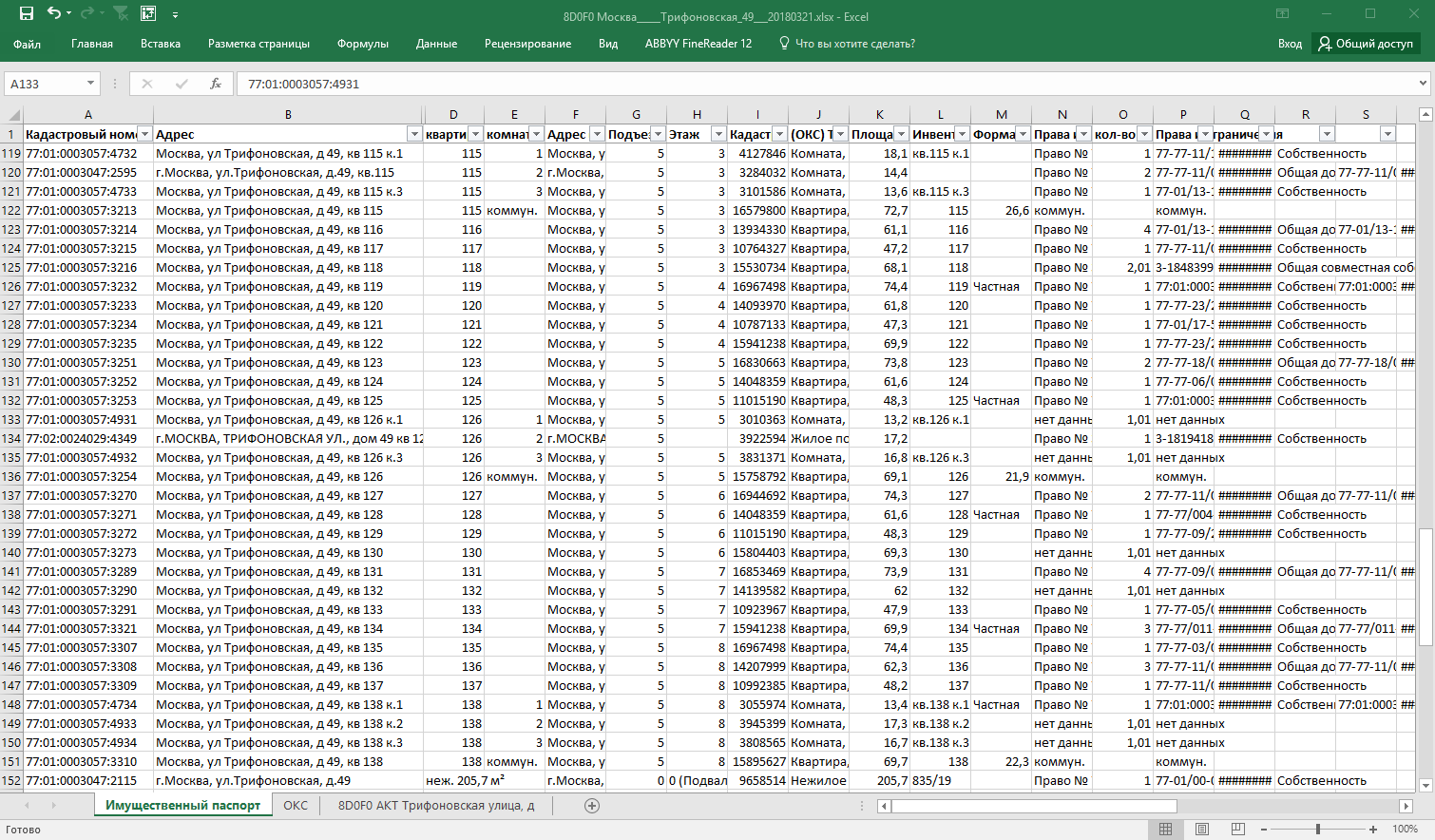Click the formula bar containing 77:01:0003057:4931
This screenshot has height=840, width=1435.
tap(825, 84)
